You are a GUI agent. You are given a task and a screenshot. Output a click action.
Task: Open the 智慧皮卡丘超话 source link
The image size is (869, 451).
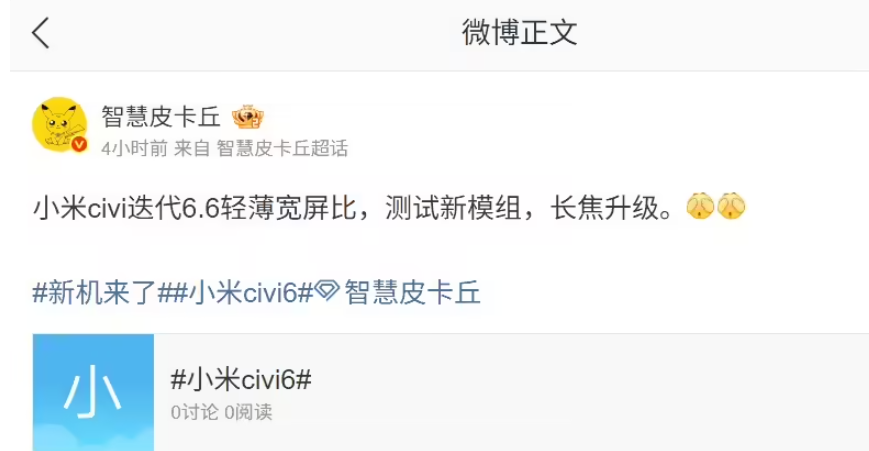coord(282,148)
